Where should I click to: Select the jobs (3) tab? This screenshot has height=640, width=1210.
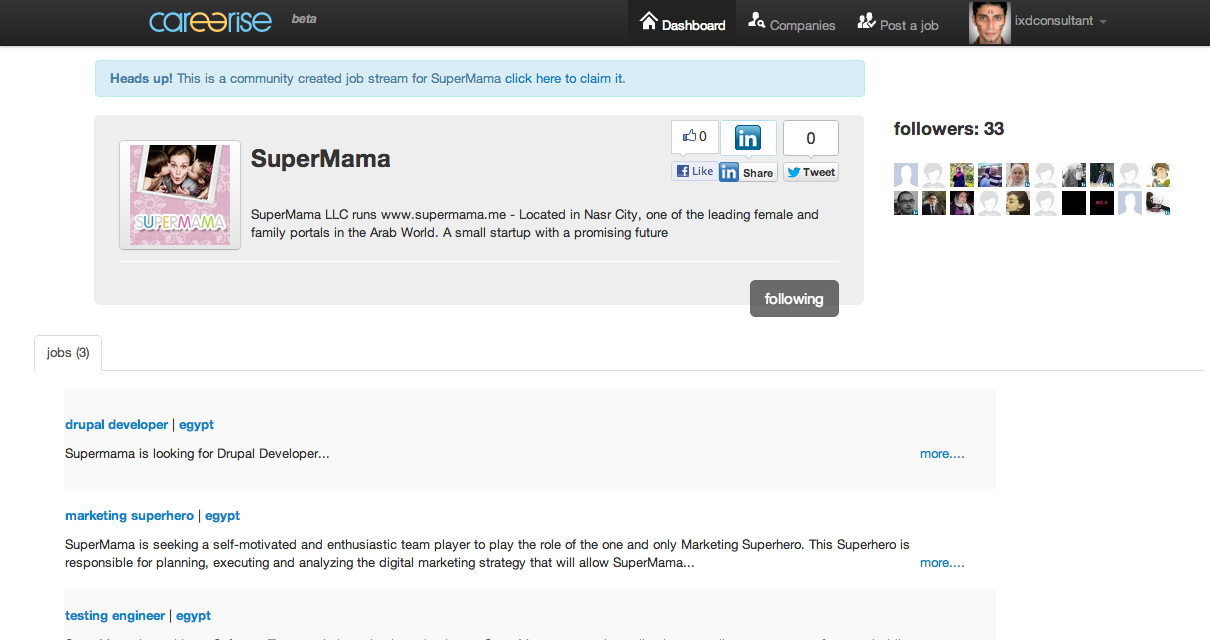68,353
